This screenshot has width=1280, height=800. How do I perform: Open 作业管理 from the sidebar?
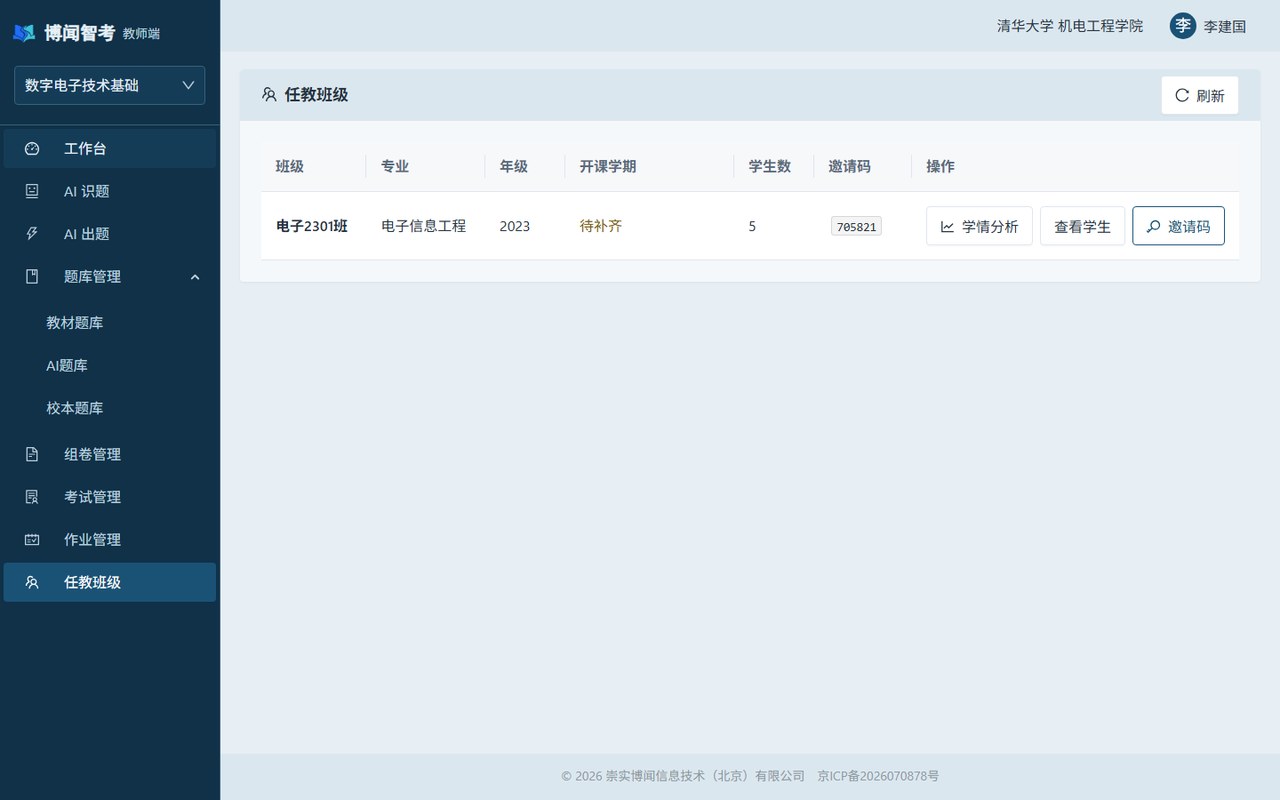[110, 540]
